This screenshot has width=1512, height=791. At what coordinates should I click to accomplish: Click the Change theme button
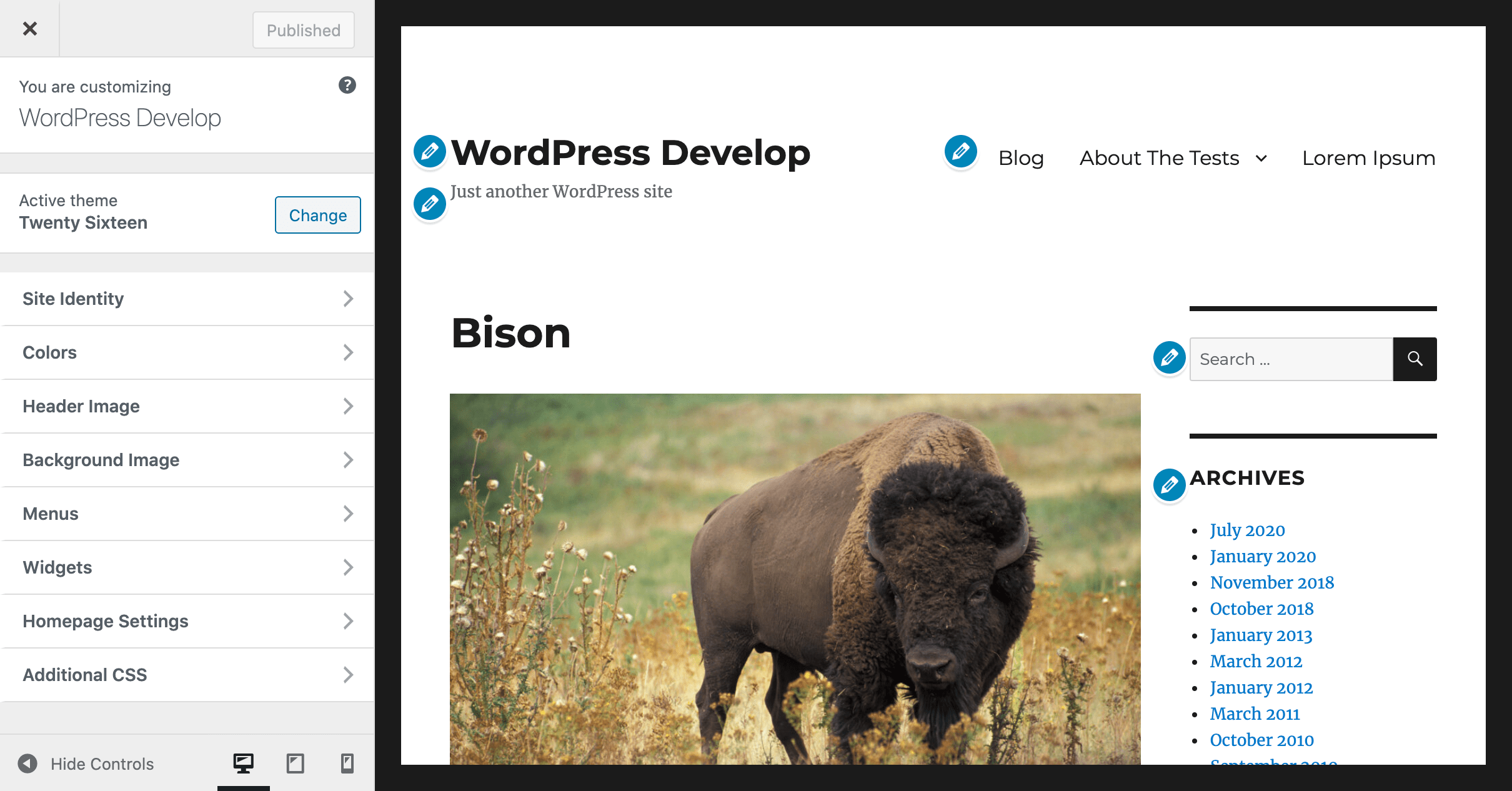pos(318,215)
